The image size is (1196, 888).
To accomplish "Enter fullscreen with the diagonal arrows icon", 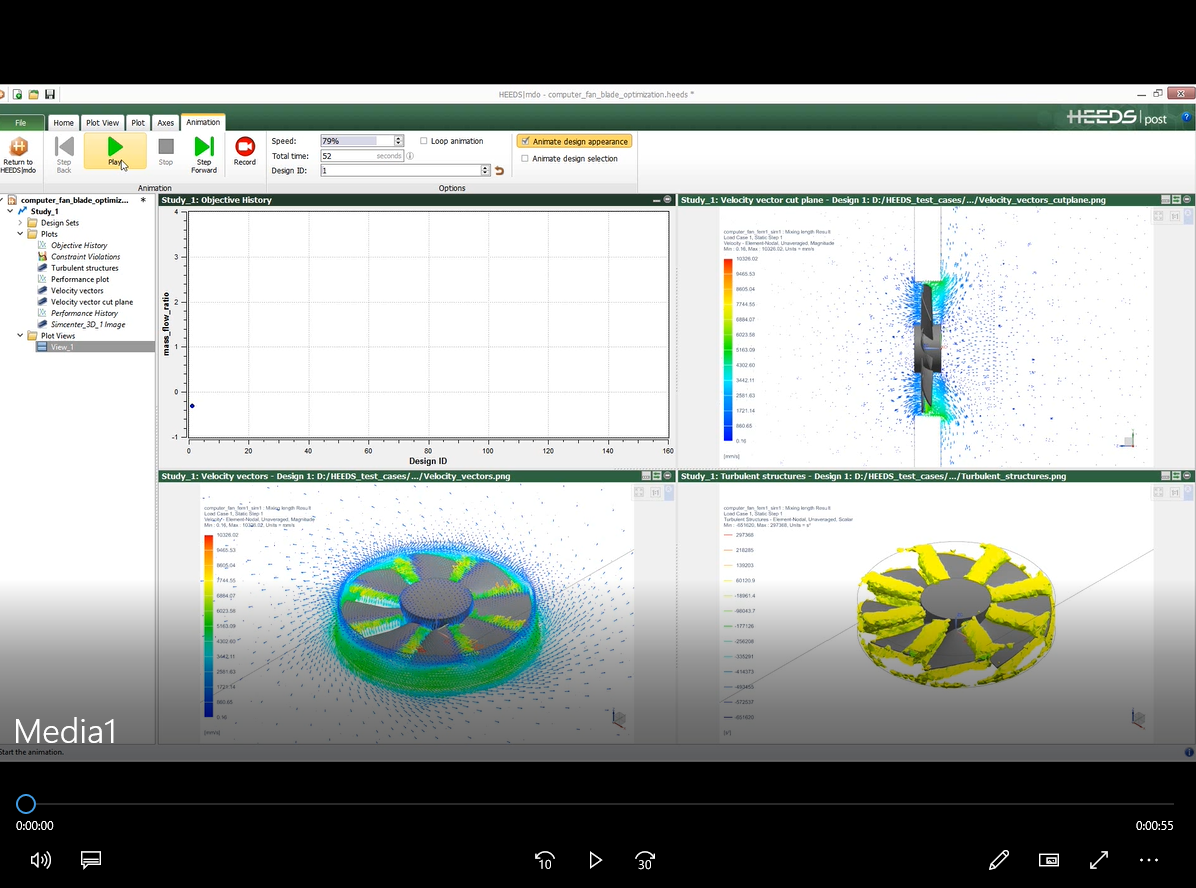I will pos(1098,861).
